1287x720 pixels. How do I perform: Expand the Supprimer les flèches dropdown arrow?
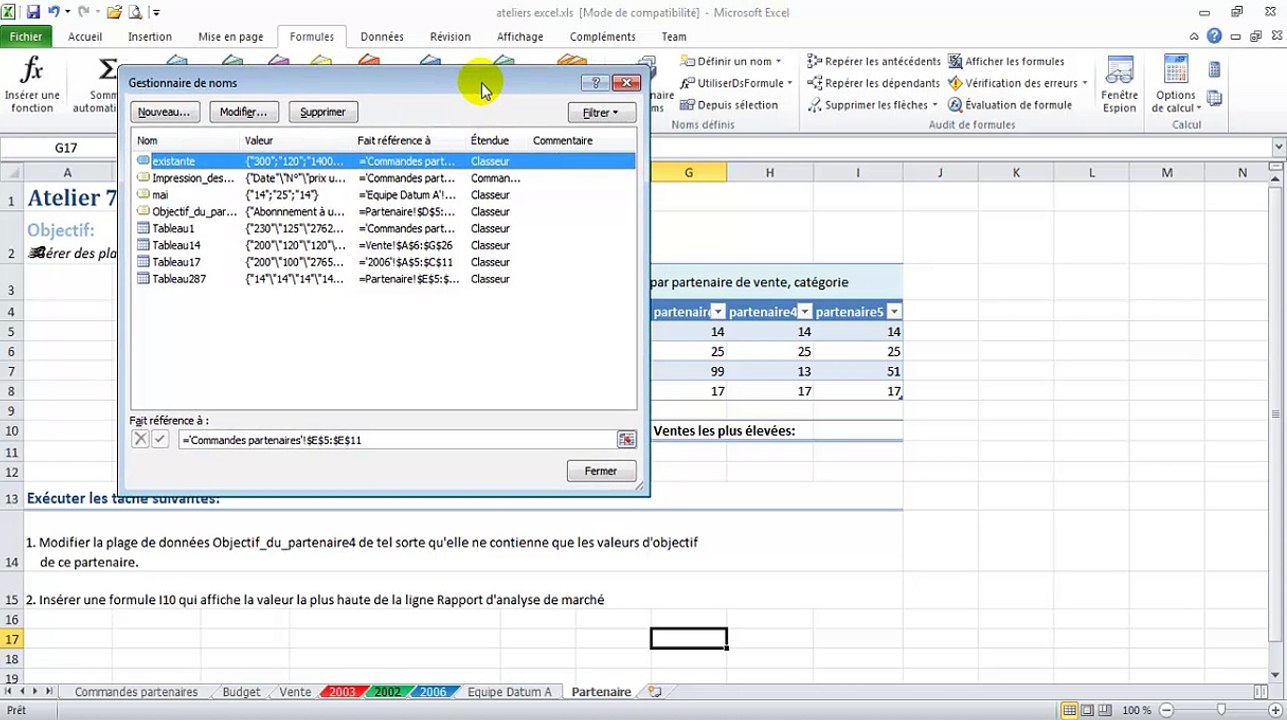pos(935,105)
